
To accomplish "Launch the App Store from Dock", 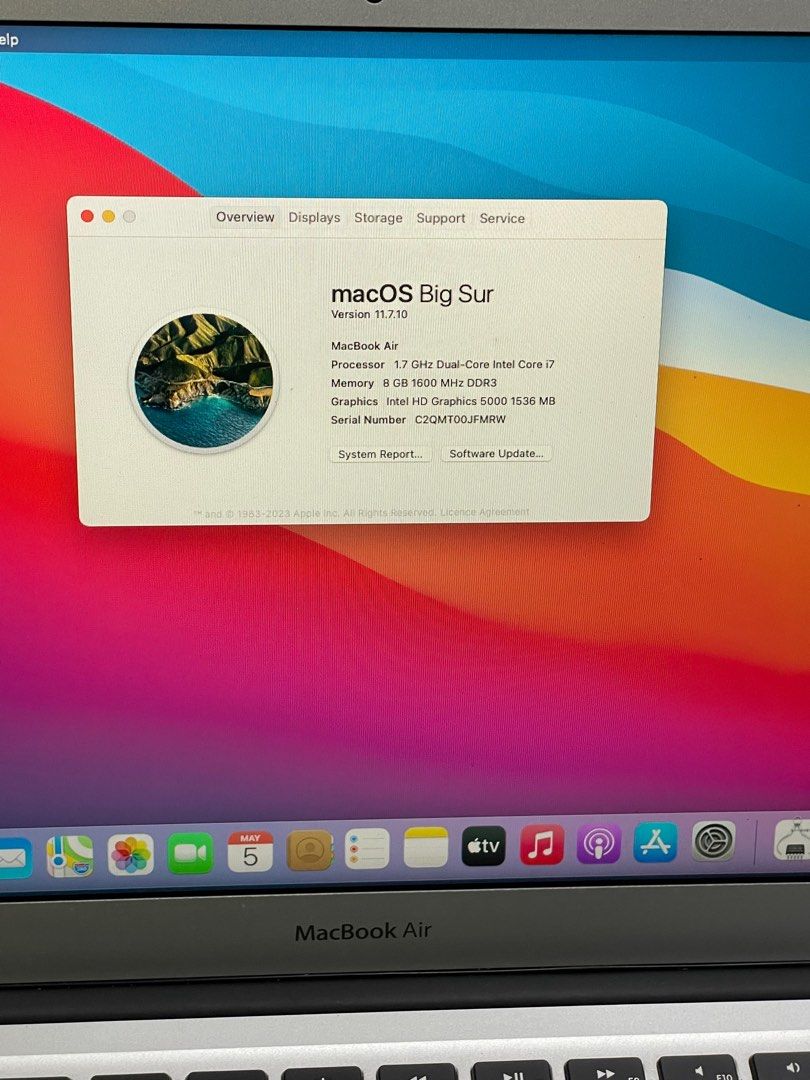I will tap(656, 842).
